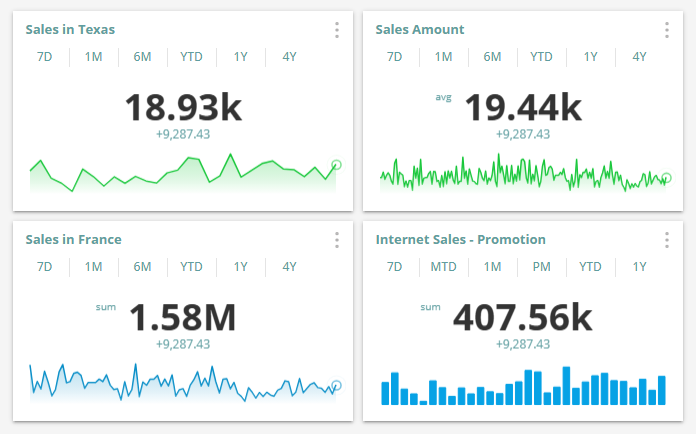This screenshot has height=434, width=696.
Task: Click the 18.93k value in Texas card
Action: [183, 107]
